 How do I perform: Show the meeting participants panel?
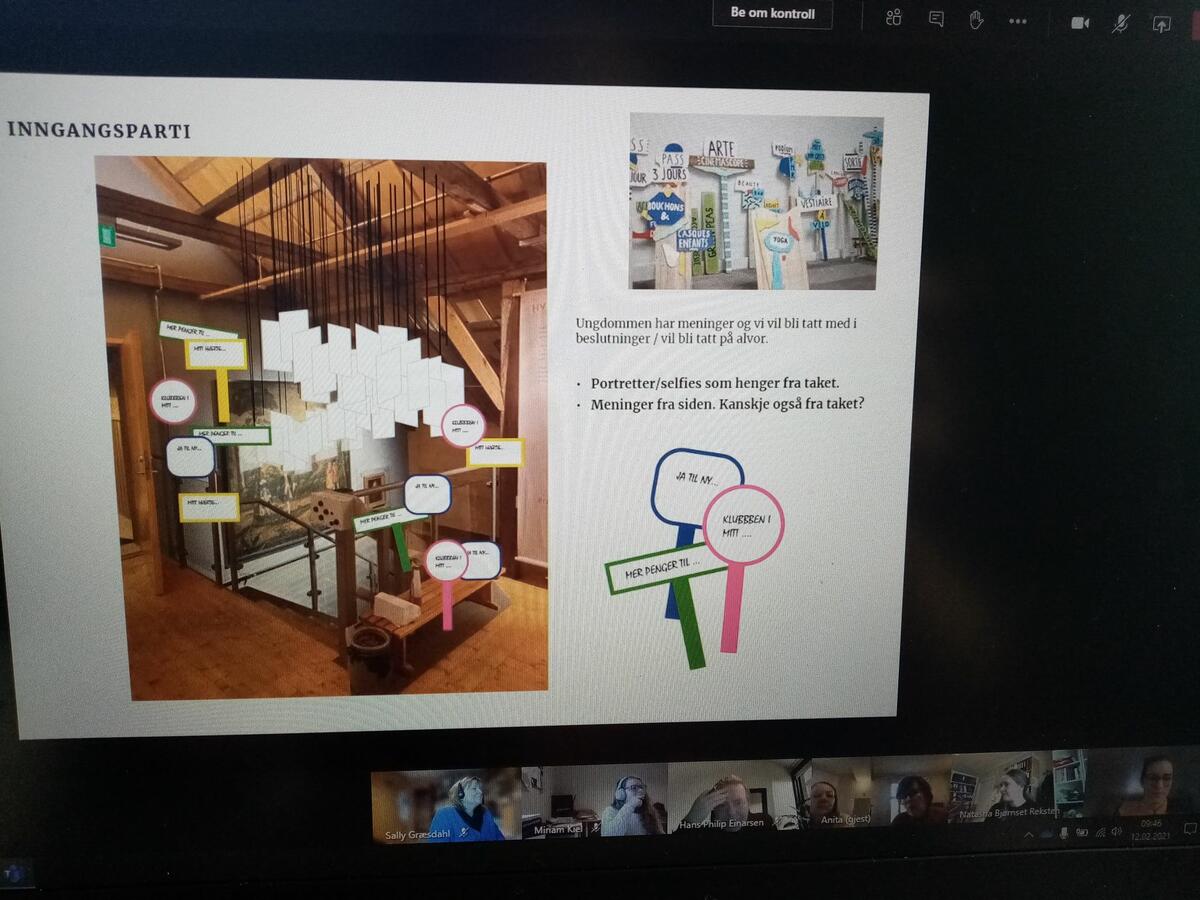894,19
